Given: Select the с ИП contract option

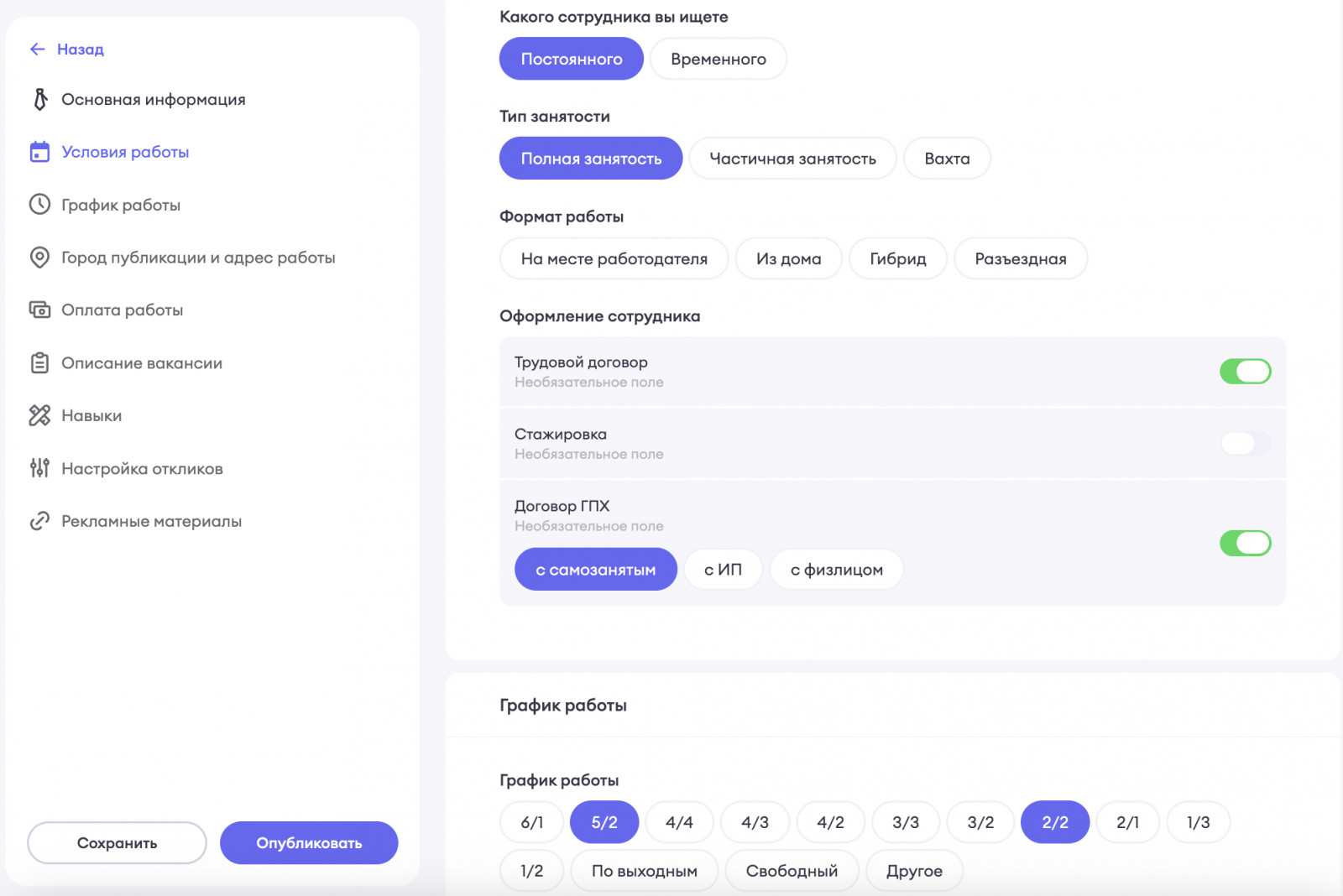Looking at the screenshot, I should tap(724, 570).
